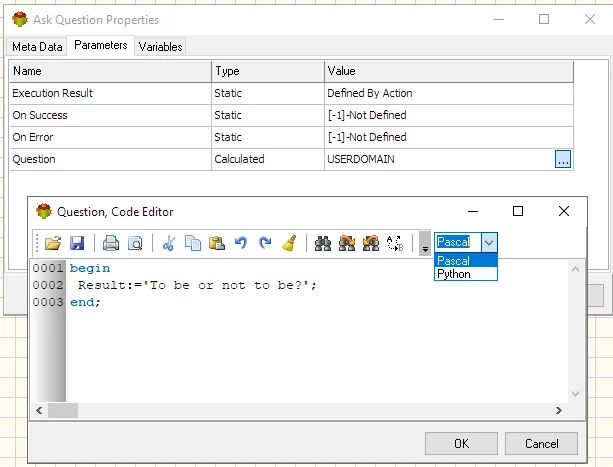Screen dimensions: 613x467
Task: Click the Find Next binoculars icon
Action: (347, 243)
